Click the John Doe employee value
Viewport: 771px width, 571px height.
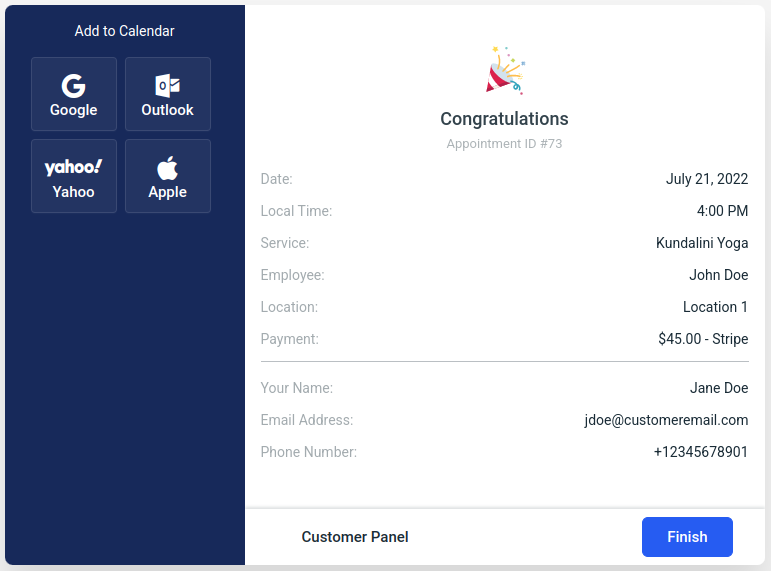tap(718, 275)
